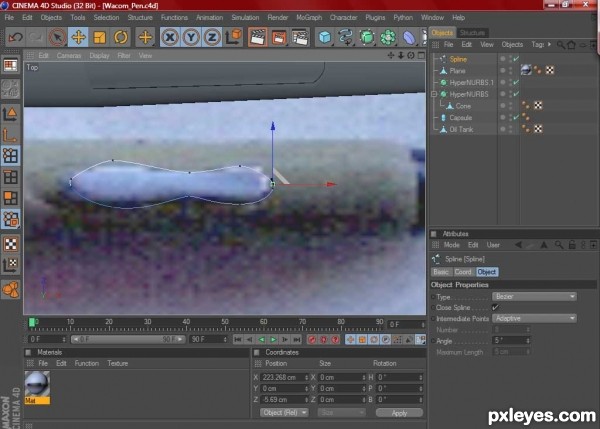
Task: Click the Undo arrow icon
Action: click(x=16, y=38)
